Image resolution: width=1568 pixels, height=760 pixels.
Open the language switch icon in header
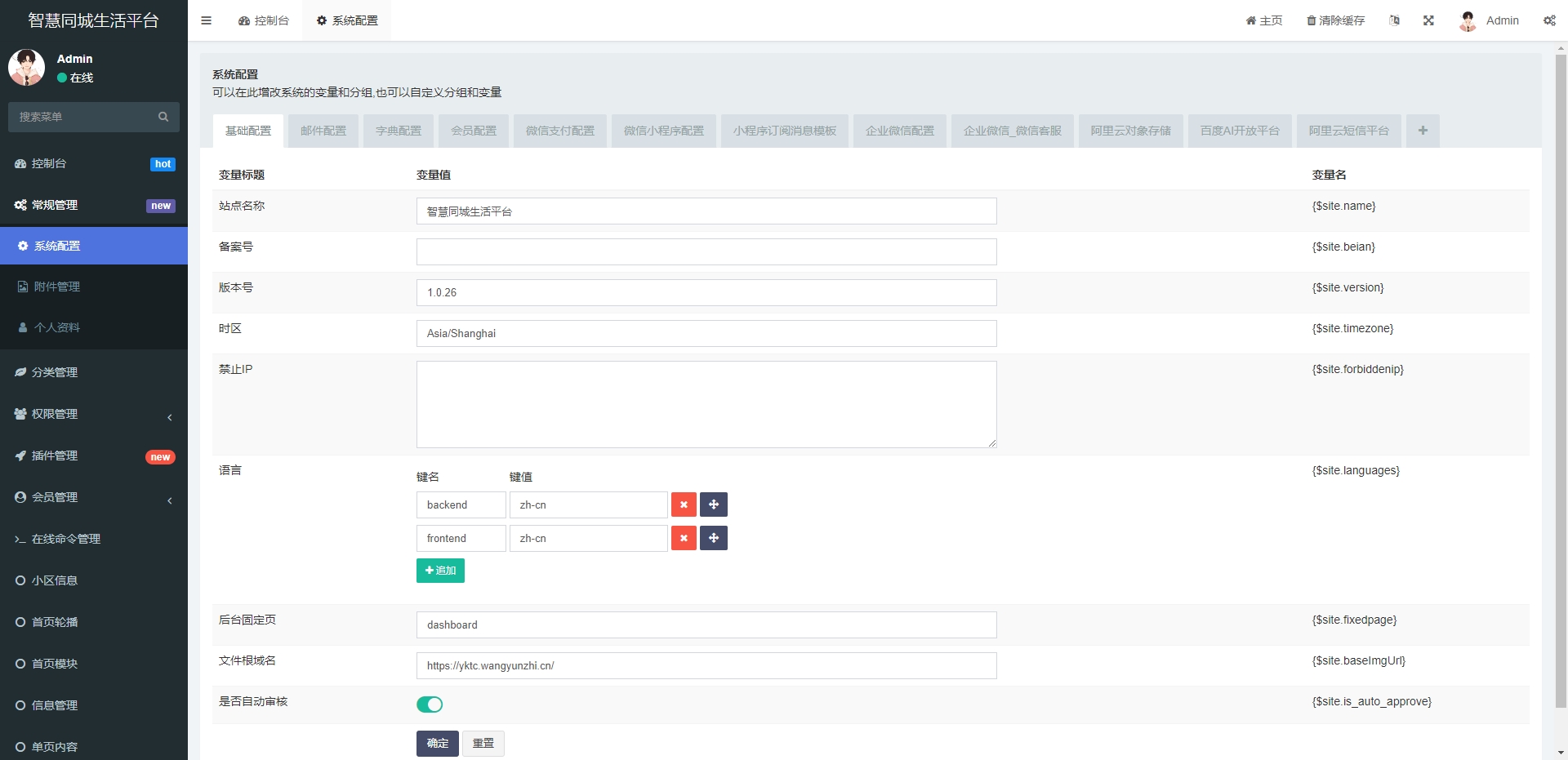(1394, 20)
